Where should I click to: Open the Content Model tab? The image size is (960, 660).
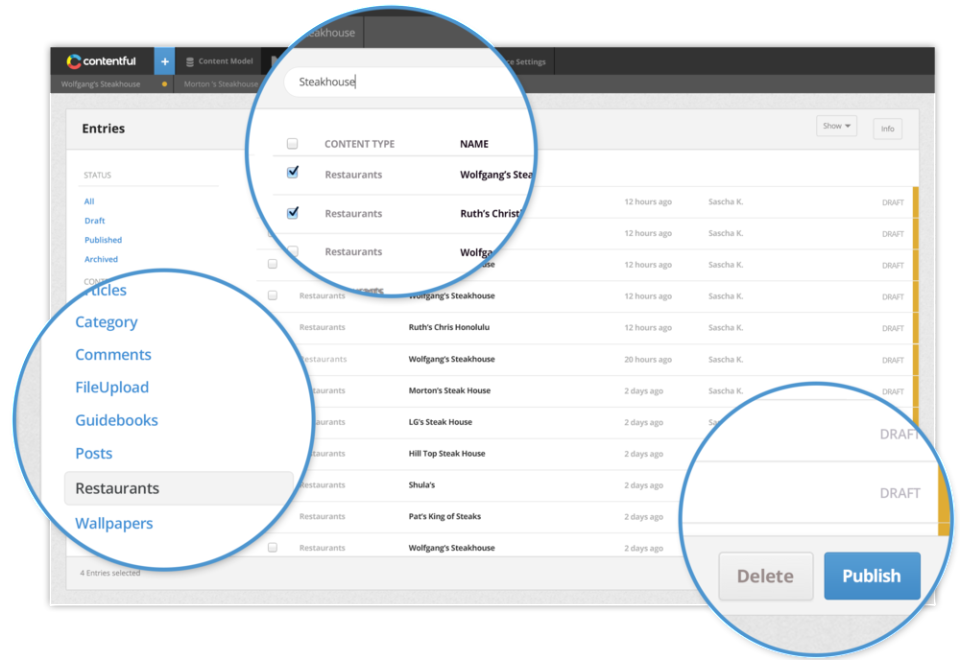(219, 61)
